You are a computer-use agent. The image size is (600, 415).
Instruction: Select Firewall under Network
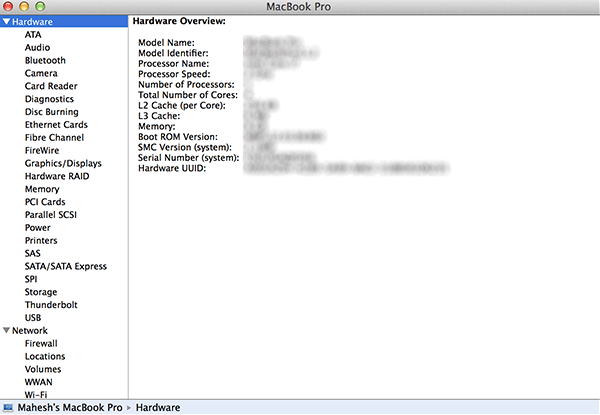pos(41,343)
